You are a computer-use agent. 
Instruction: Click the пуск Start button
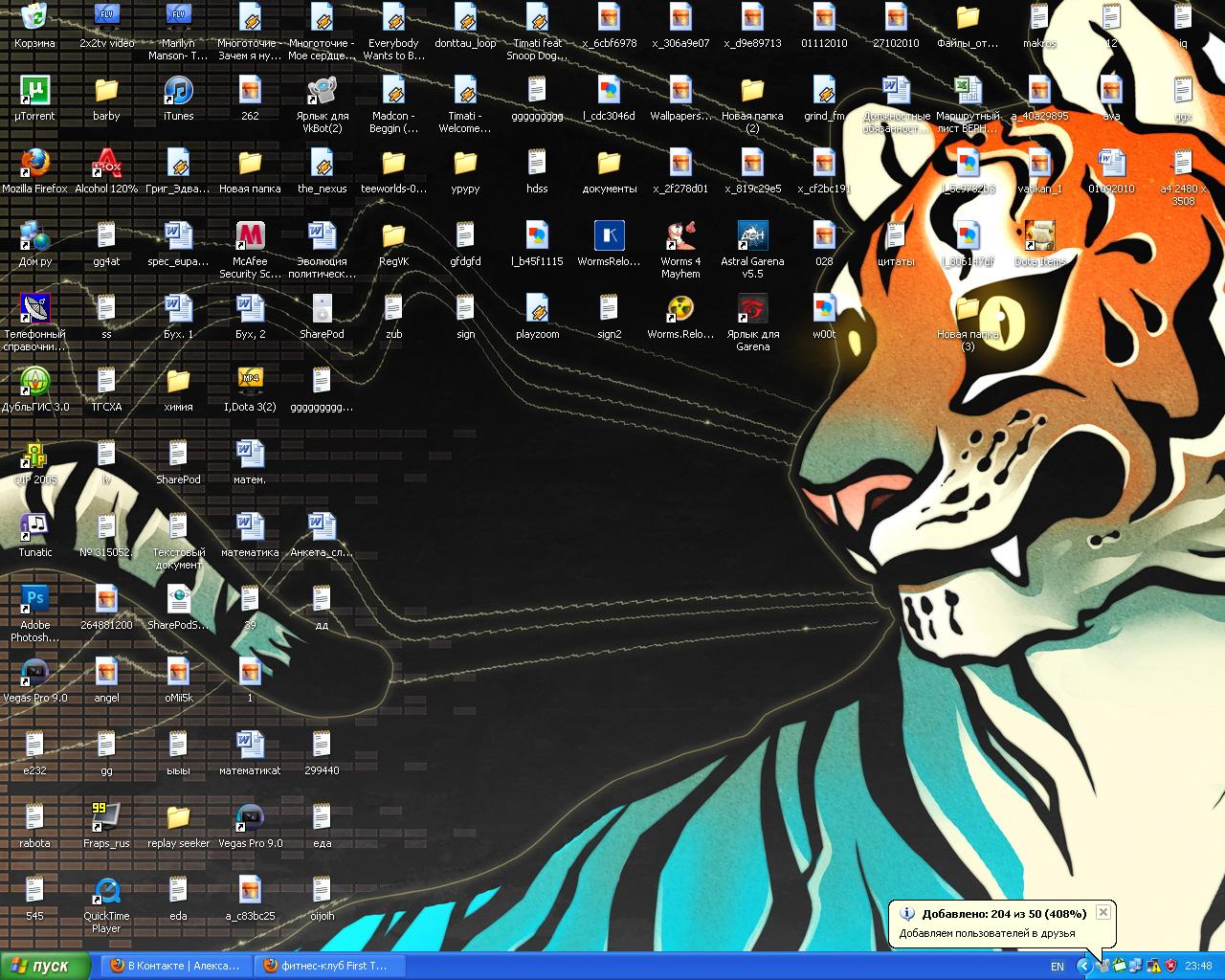click(x=45, y=966)
